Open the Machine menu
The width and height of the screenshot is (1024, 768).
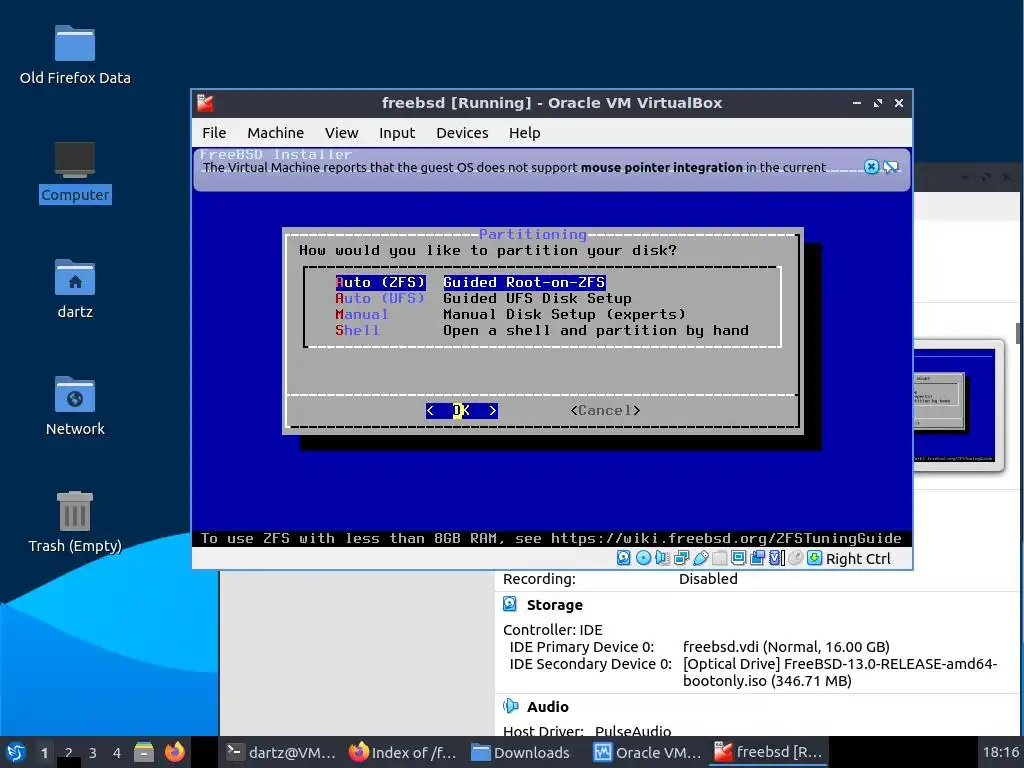click(276, 133)
